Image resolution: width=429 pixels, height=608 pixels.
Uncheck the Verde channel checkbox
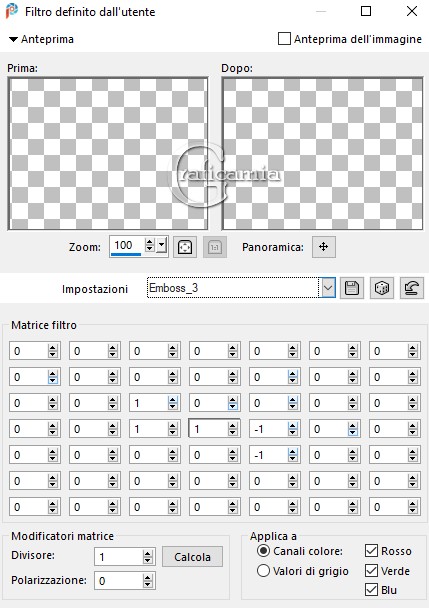click(x=371, y=570)
